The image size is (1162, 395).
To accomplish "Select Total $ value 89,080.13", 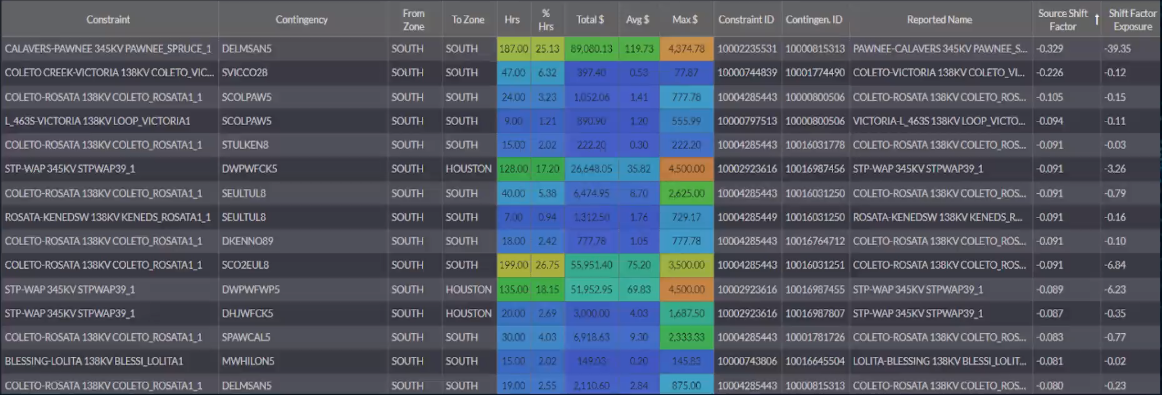I will (591, 49).
